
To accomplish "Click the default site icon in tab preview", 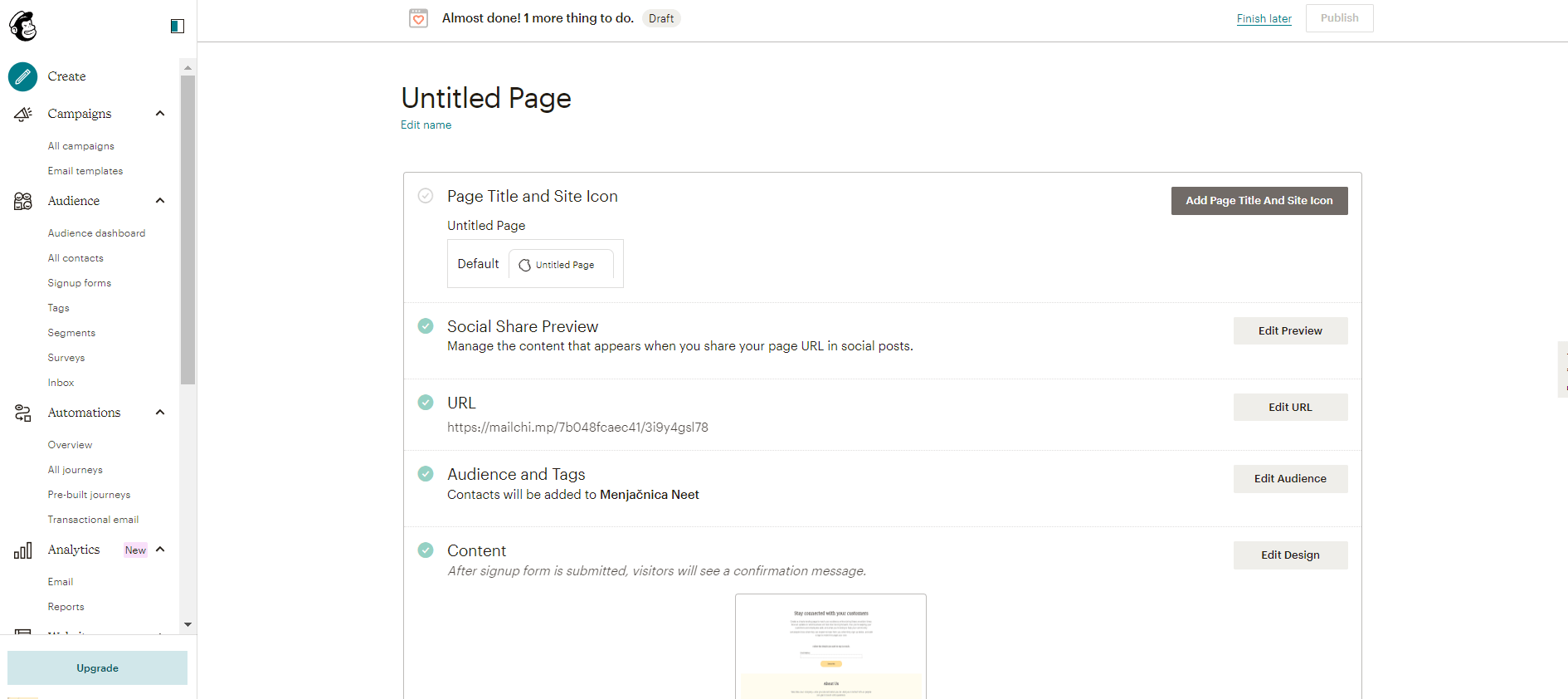I will [525, 265].
